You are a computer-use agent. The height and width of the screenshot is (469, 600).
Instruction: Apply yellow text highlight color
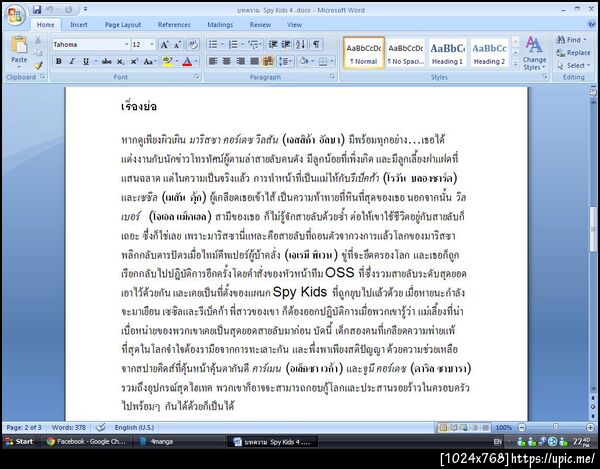tap(168, 61)
